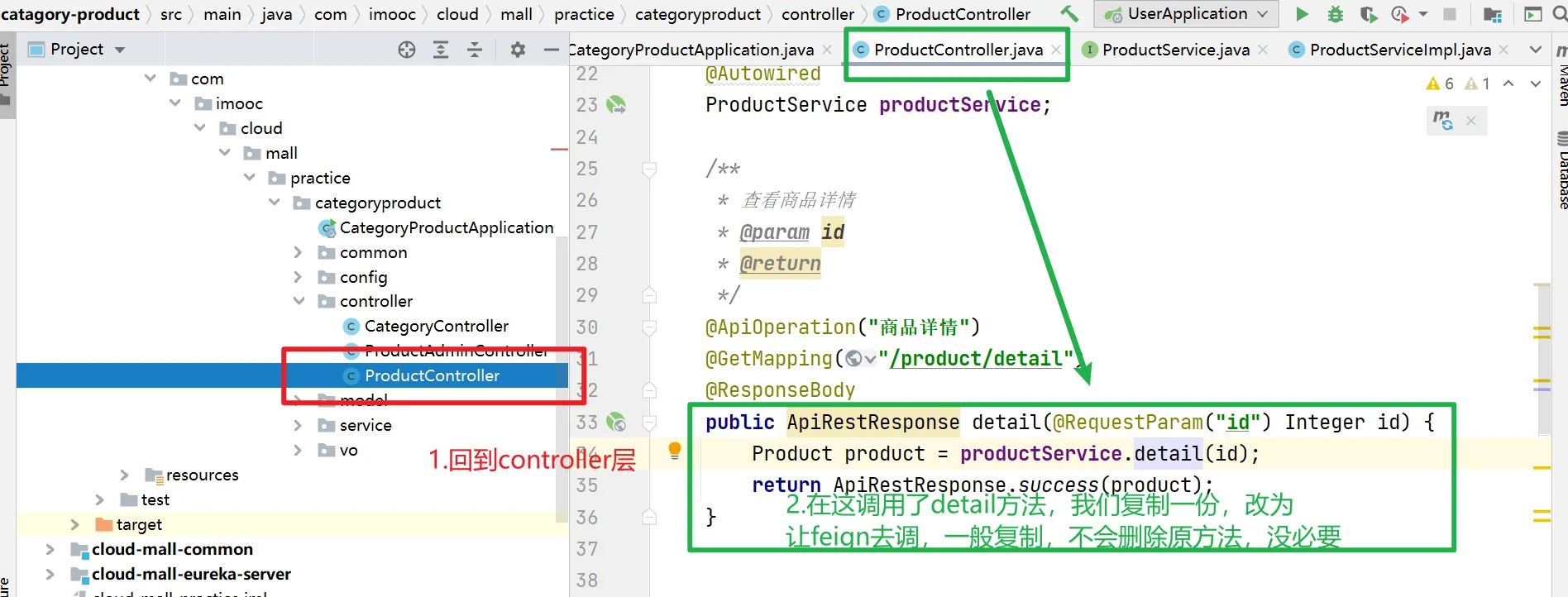Hide the Project panel with the minus icon
This screenshot has height=597, width=1568.
[552, 50]
